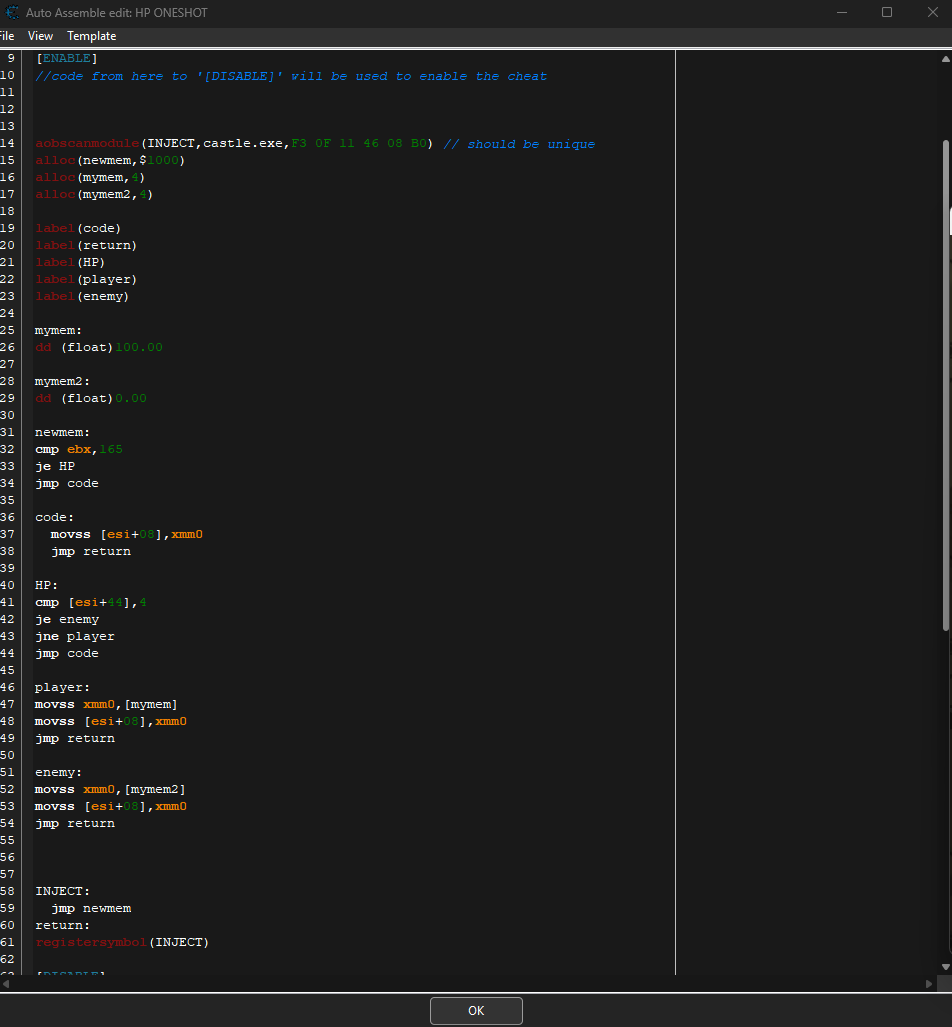Click the horizontal scrollbar left arrow
Screen dimensions: 952x1027
7,983
